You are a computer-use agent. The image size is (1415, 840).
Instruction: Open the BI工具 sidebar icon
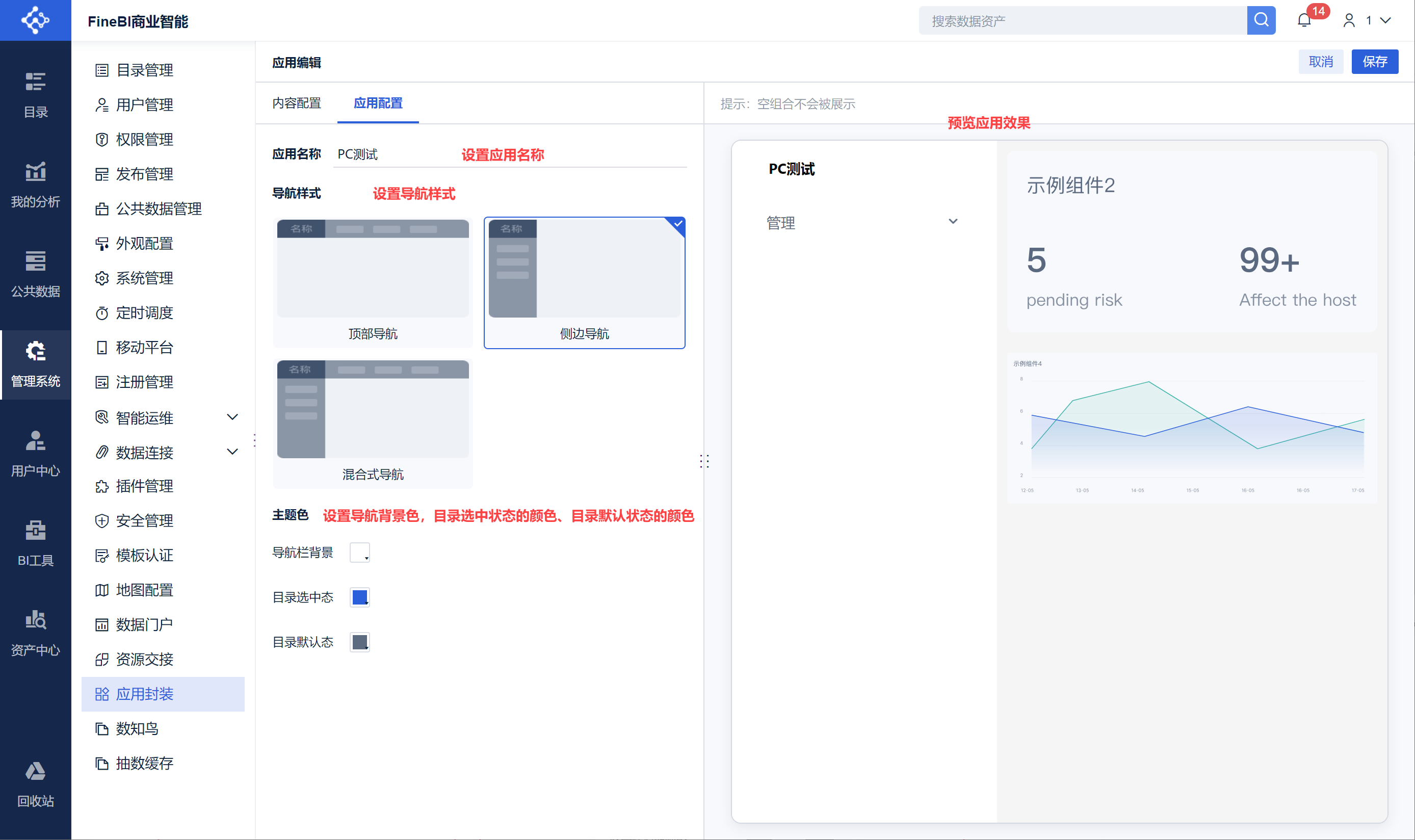35,543
